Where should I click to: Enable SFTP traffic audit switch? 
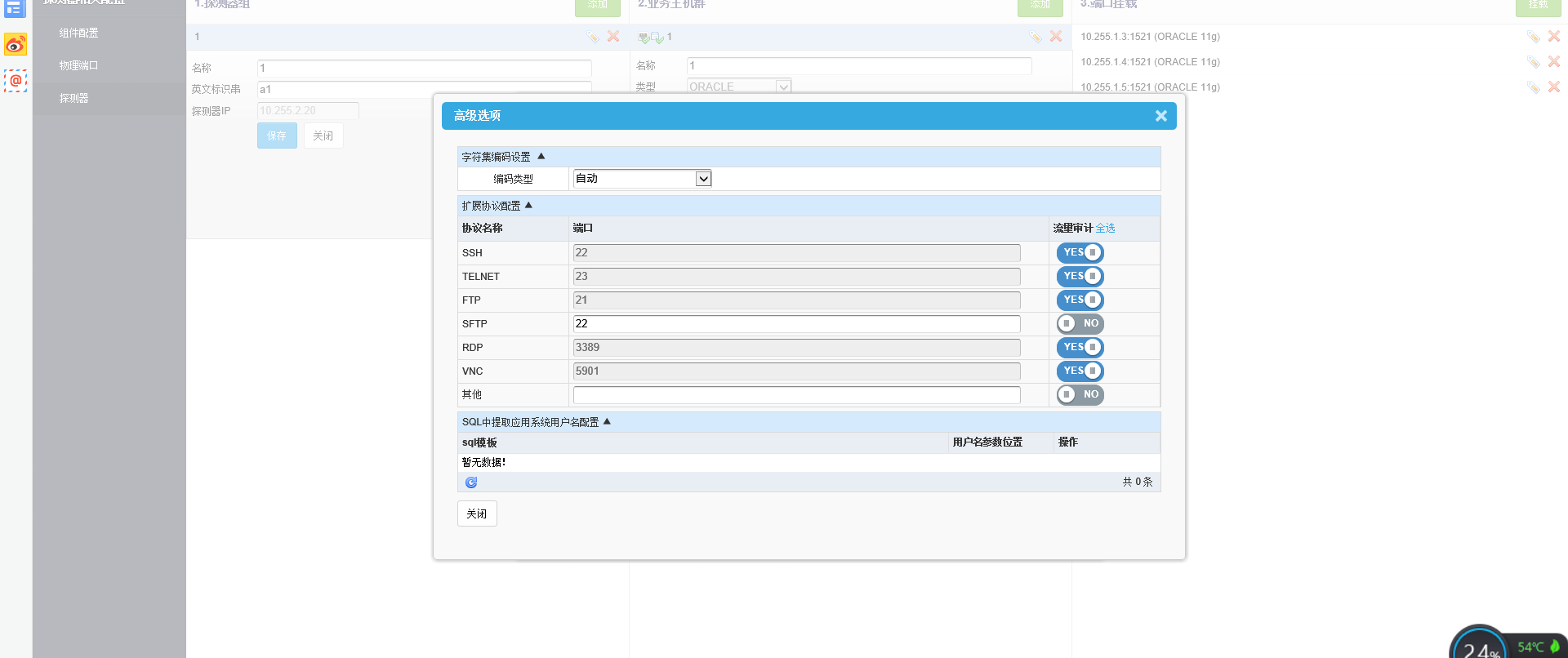coord(1080,324)
